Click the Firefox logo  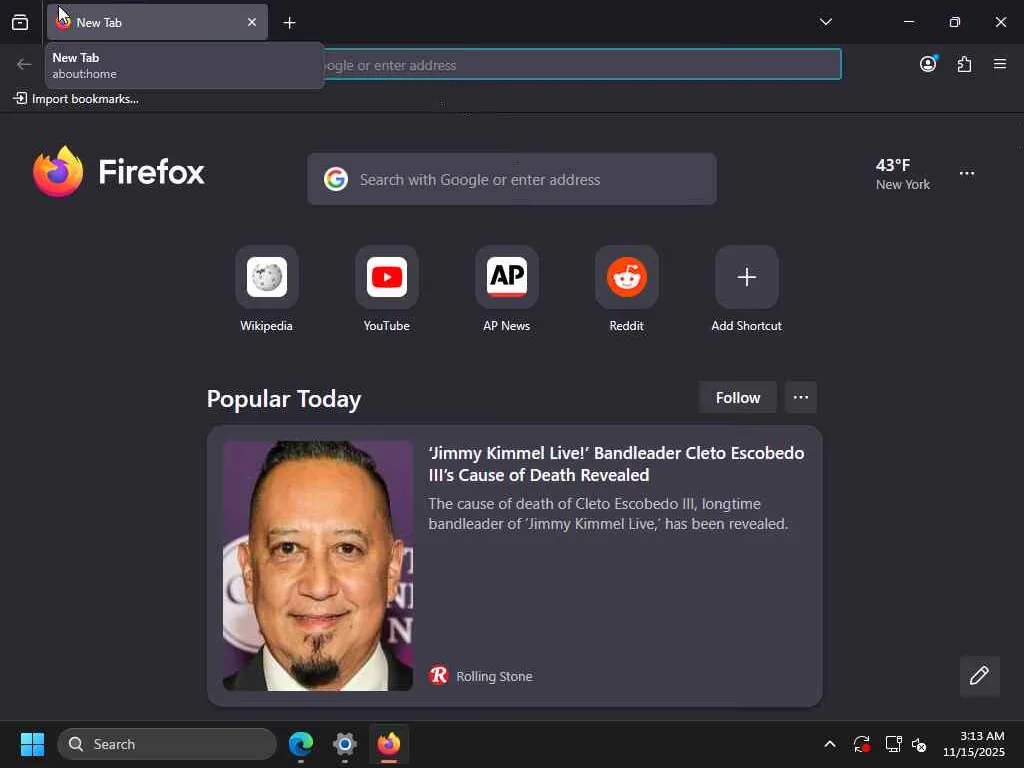coord(119,172)
